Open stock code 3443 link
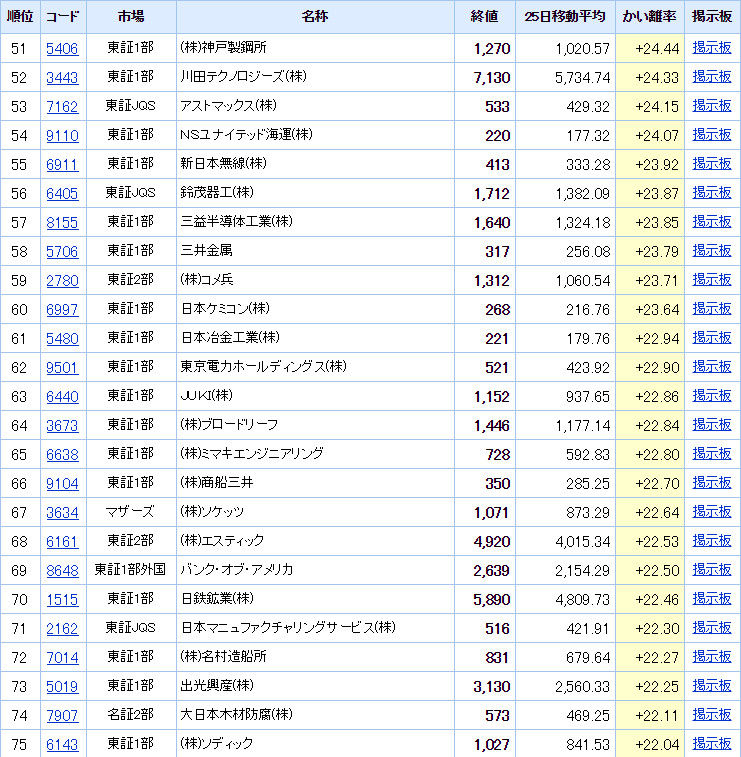 [62, 78]
